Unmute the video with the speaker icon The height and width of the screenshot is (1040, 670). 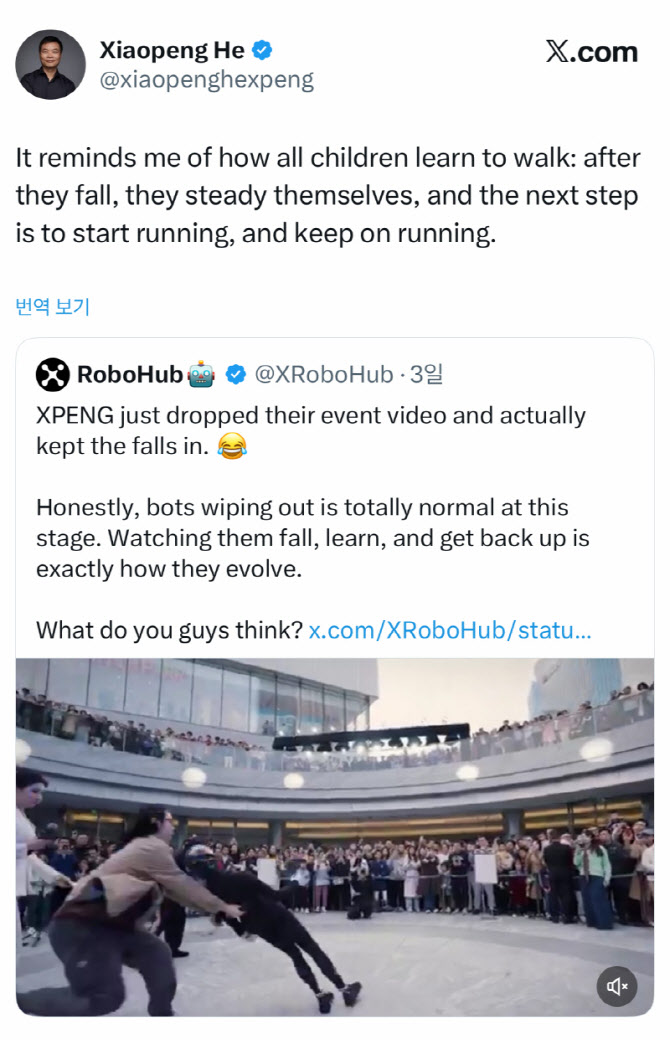click(617, 987)
